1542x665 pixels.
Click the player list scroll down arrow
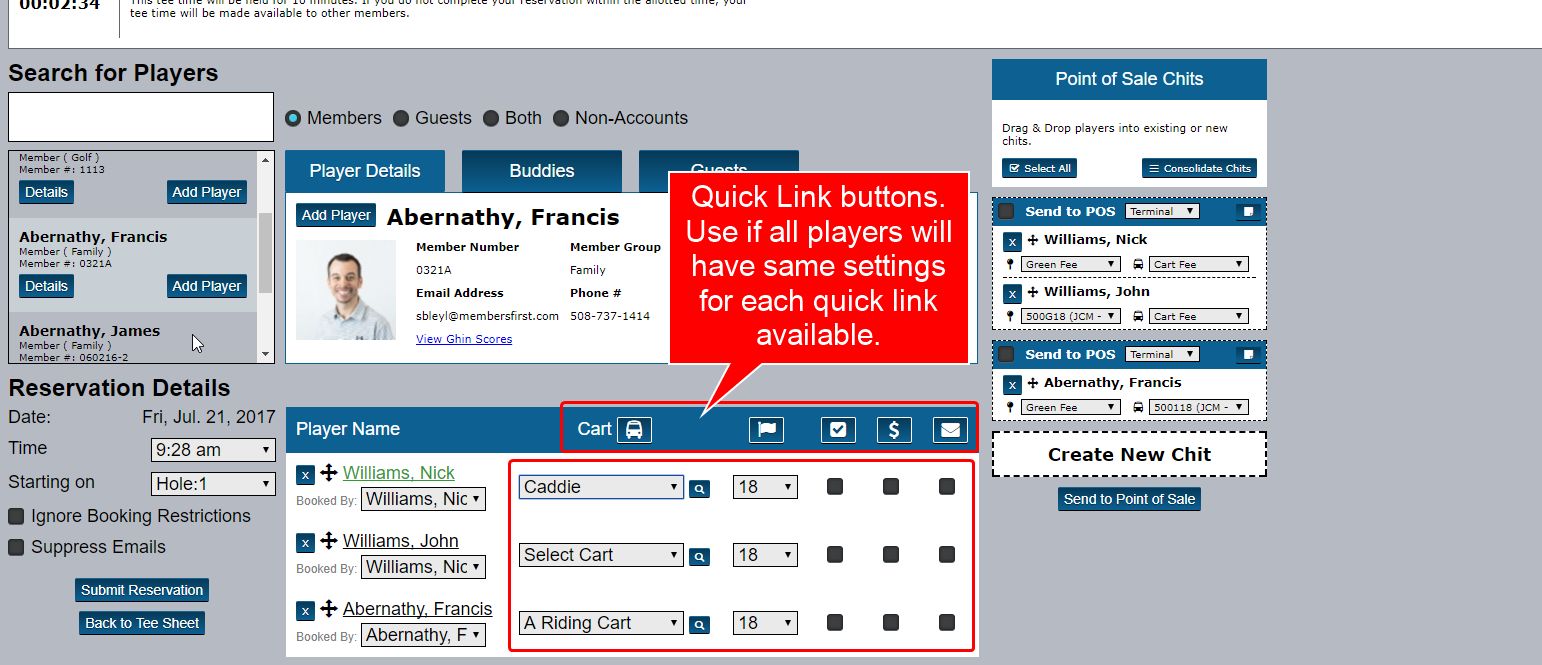tap(265, 354)
